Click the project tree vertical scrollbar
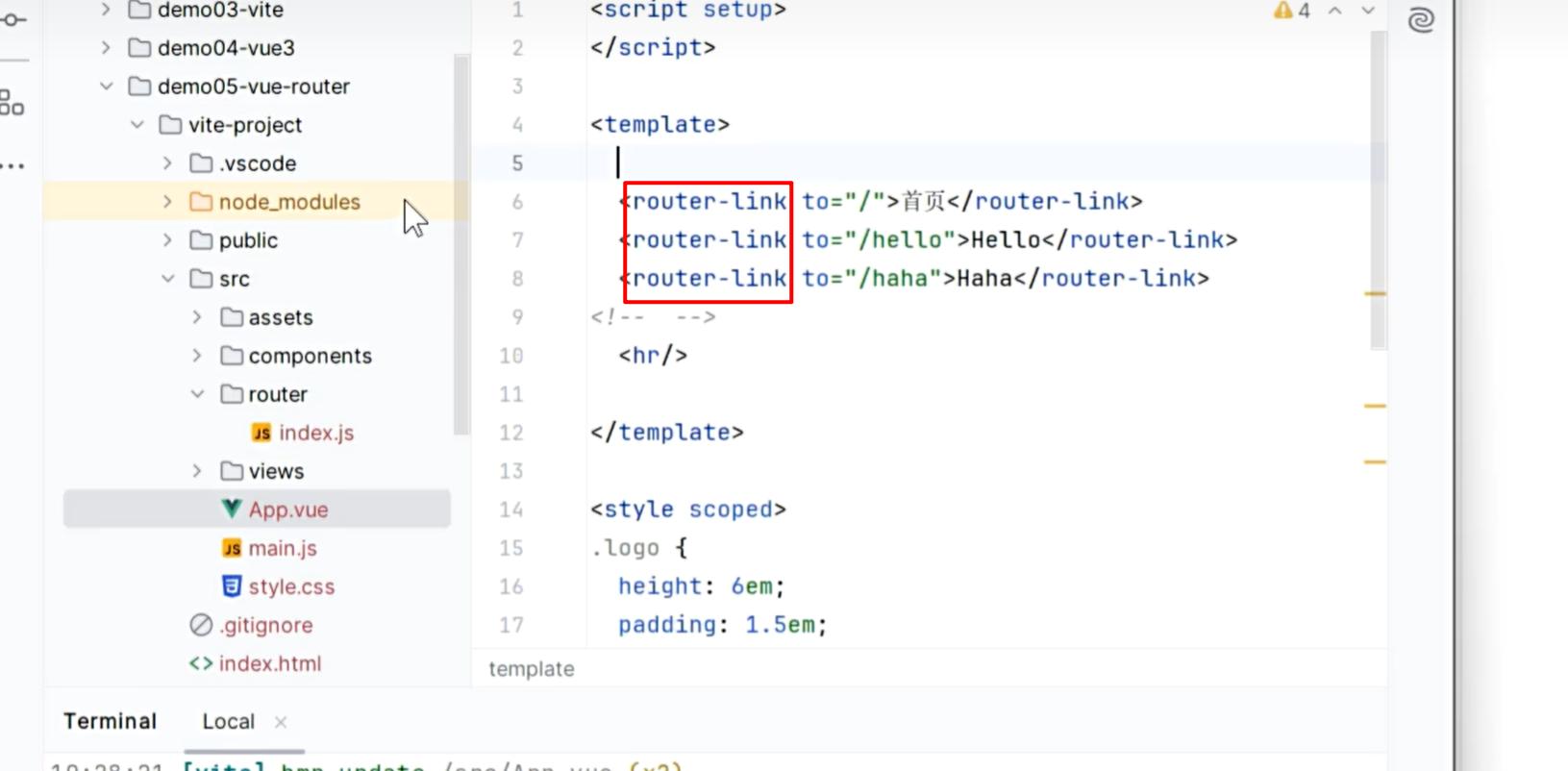The image size is (1568, 771). click(461, 245)
